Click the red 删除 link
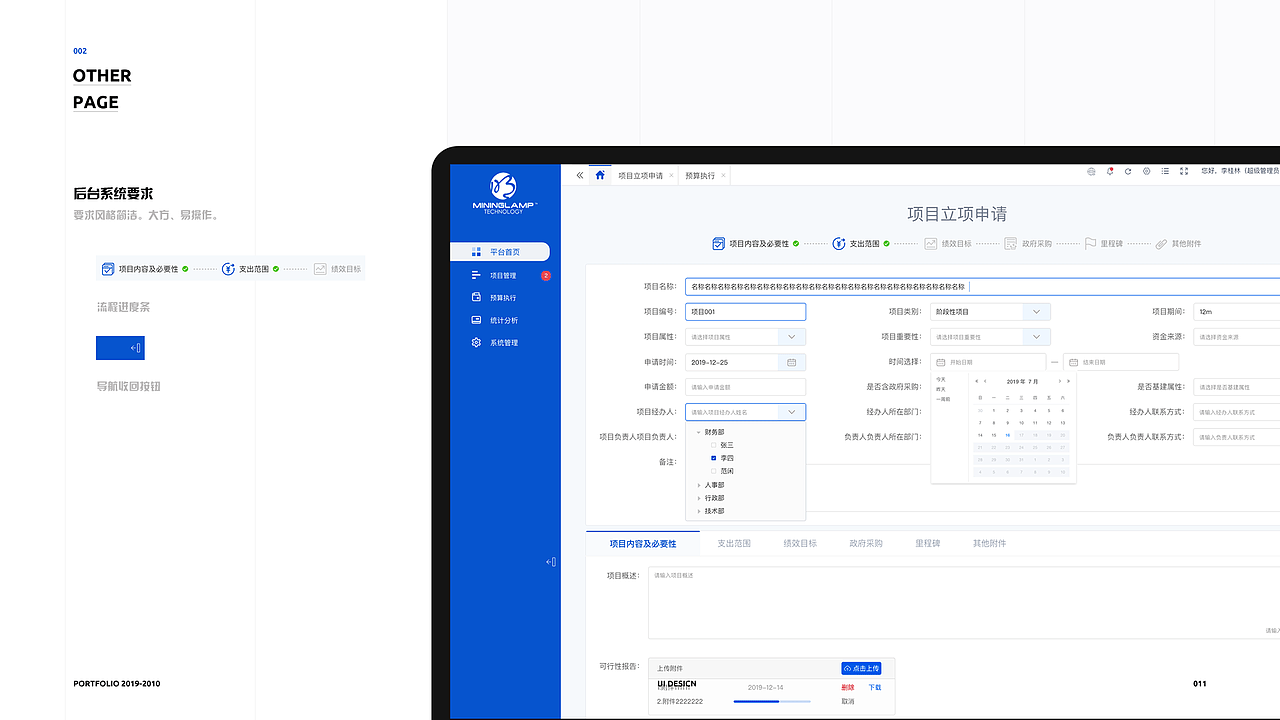This screenshot has height=720, width=1280. coord(848,688)
